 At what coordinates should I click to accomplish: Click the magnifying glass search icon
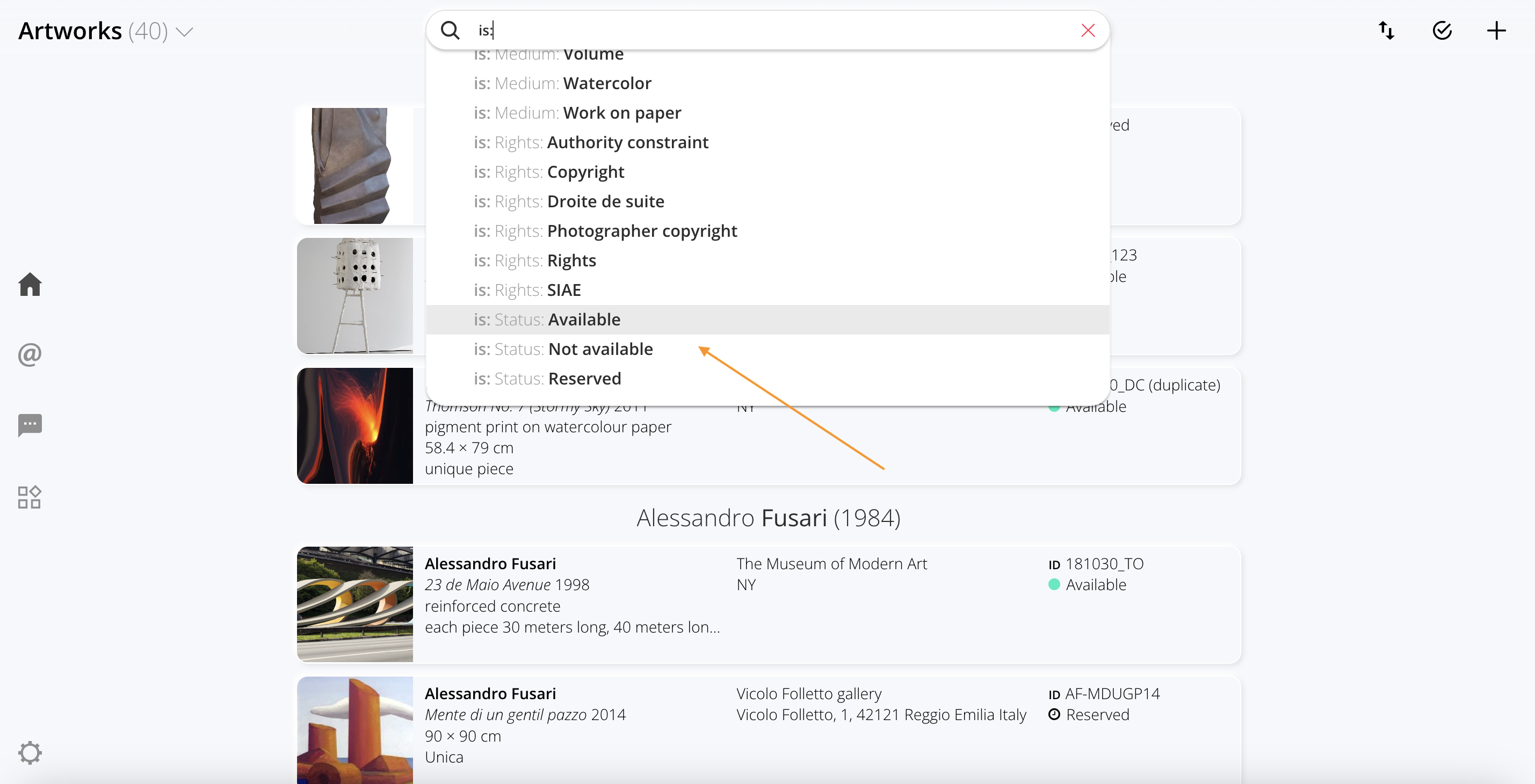point(451,31)
